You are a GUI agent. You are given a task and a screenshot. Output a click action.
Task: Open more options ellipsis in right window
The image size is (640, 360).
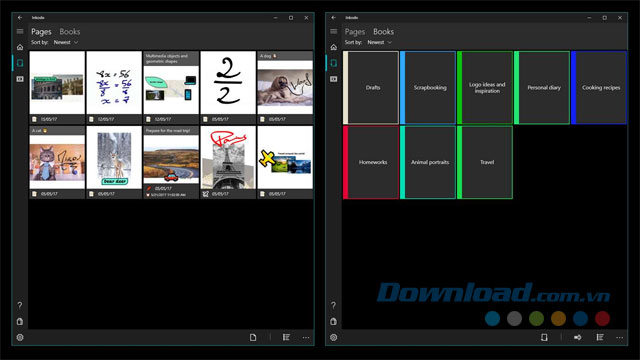620,338
